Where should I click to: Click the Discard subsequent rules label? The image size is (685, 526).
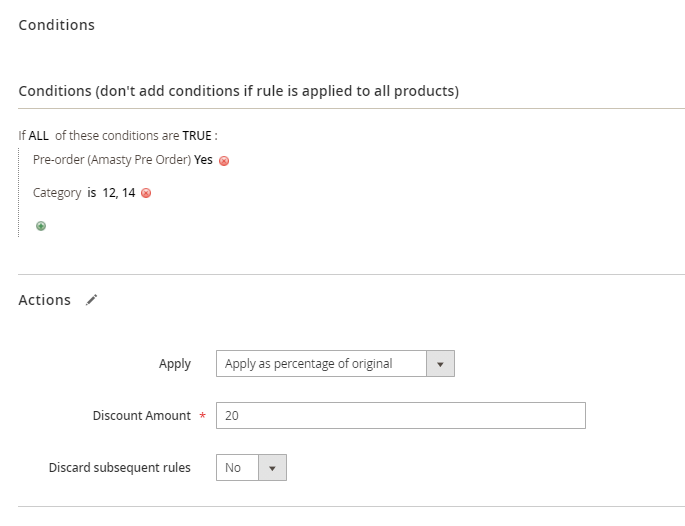[x=119, y=467]
